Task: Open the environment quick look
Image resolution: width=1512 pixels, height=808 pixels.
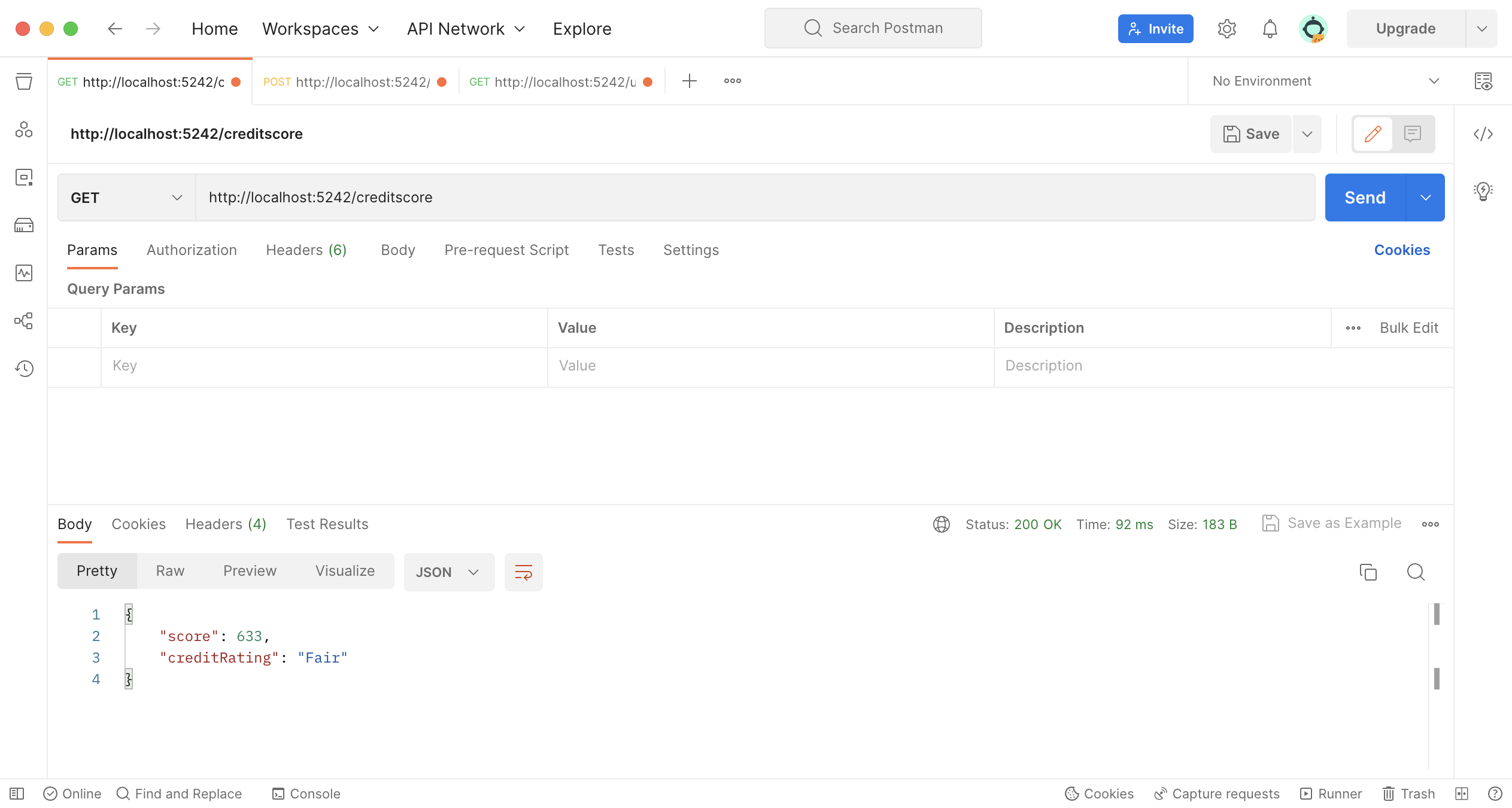Action: click(1483, 81)
